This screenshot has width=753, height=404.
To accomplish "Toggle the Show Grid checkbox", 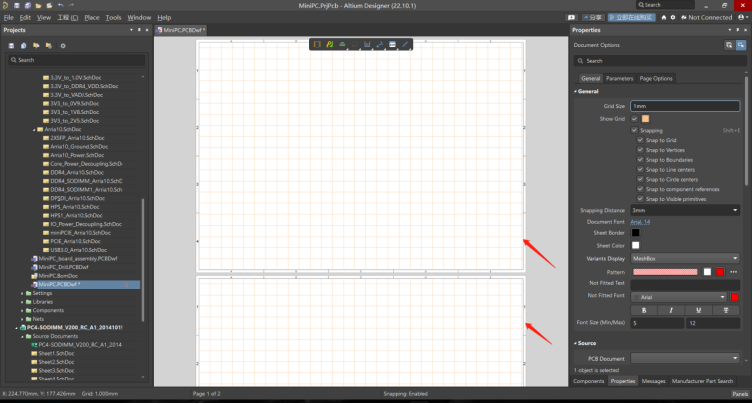I will pos(634,119).
